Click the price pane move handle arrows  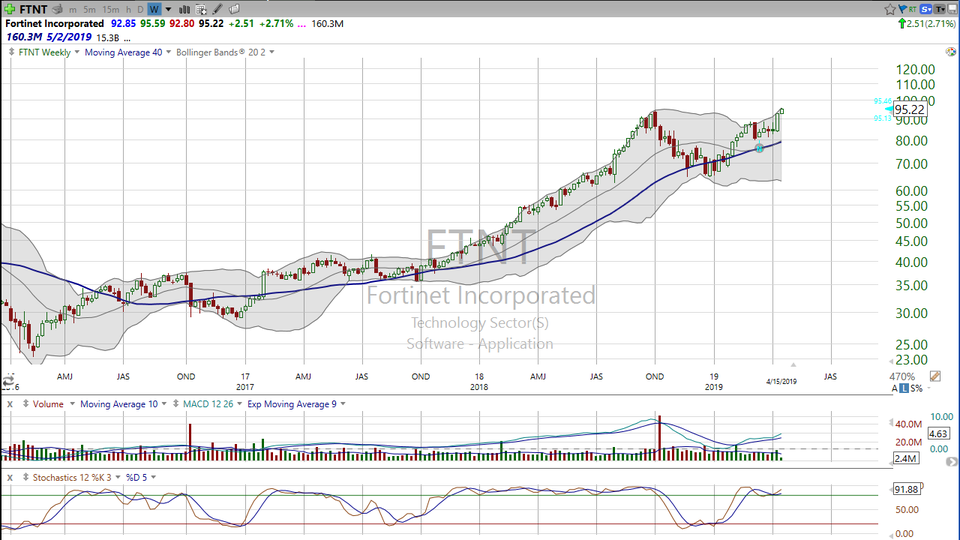[x=11, y=53]
